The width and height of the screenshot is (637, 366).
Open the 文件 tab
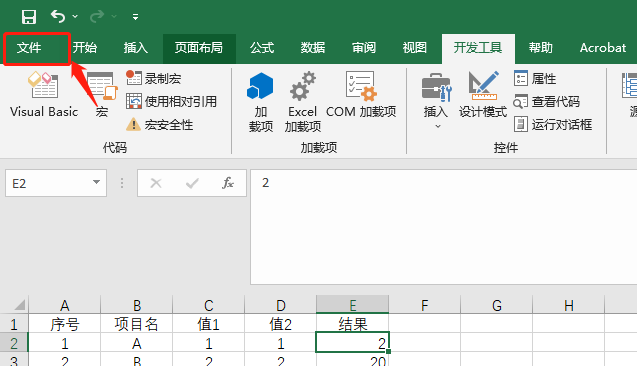(x=29, y=48)
